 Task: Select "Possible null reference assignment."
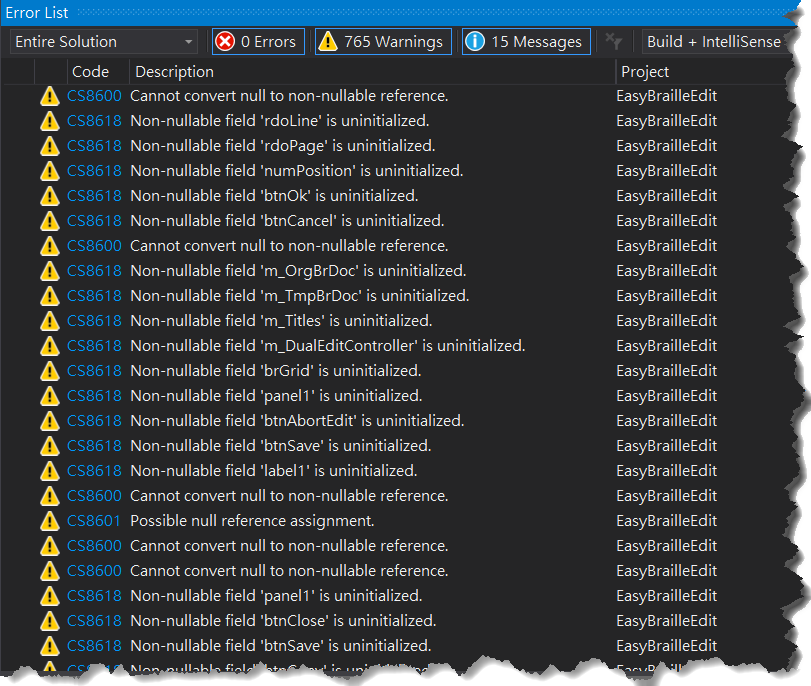pyautogui.click(x=252, y=520)
